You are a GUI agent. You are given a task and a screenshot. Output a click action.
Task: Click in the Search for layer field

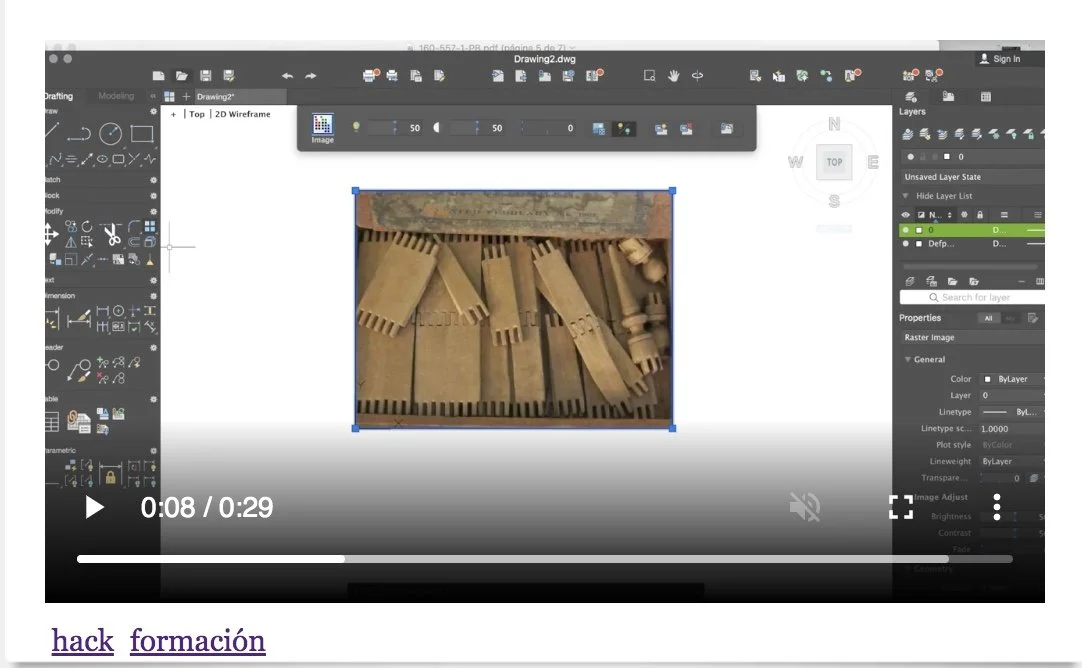(x=972, y=297)
